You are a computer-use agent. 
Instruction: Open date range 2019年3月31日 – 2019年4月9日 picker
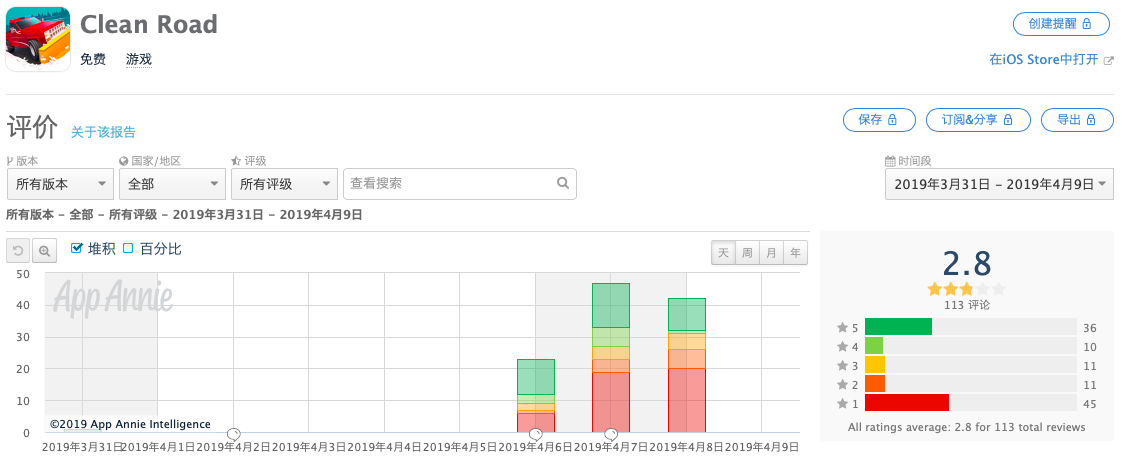click(x=999, y=184)
